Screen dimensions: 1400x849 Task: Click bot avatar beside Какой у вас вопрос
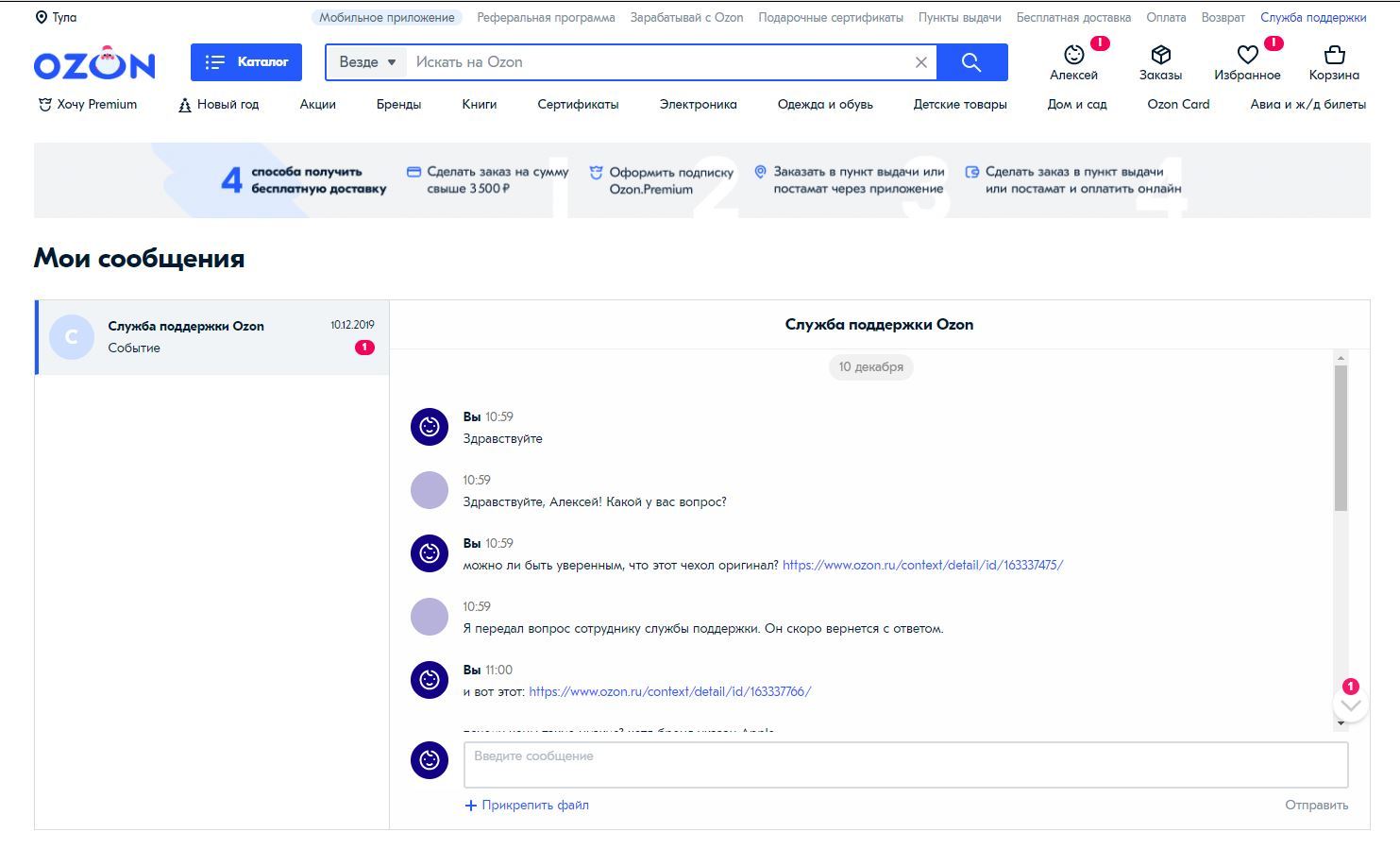pos(430,490)
